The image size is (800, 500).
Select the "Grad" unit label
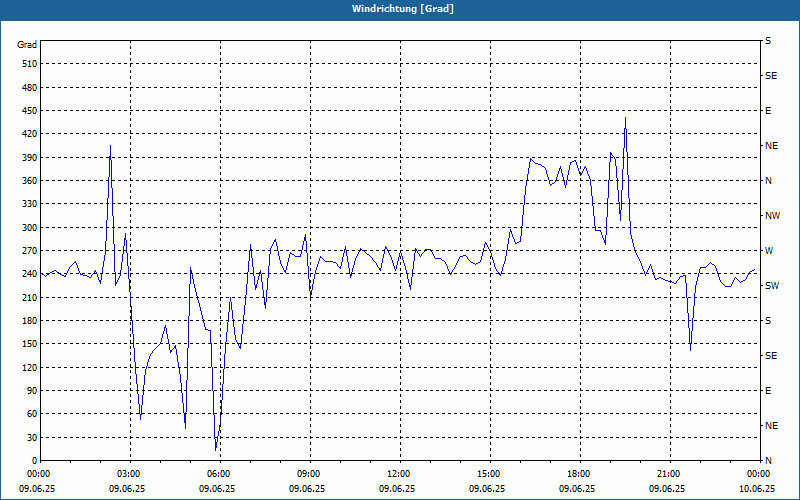27,45
